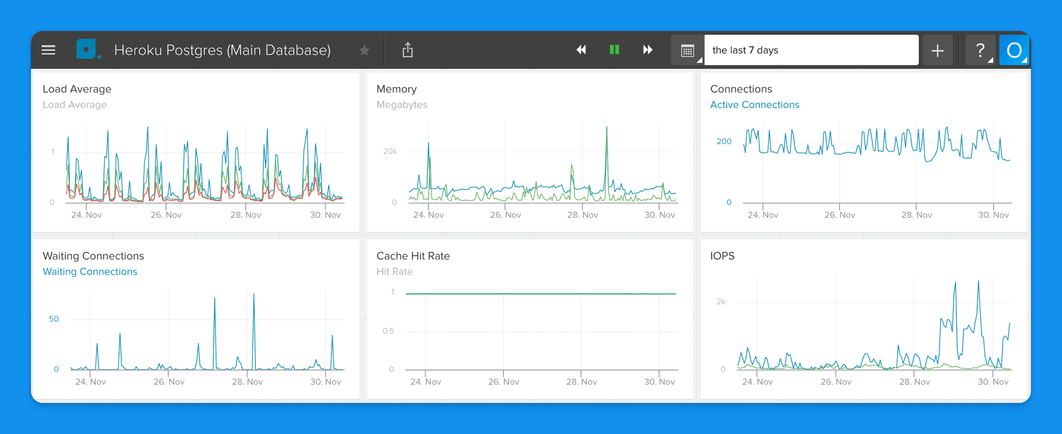Open the user account menu
The width and height of the screenshot is (1062, 434).
pyautogui.click(x=1014, y=51)
